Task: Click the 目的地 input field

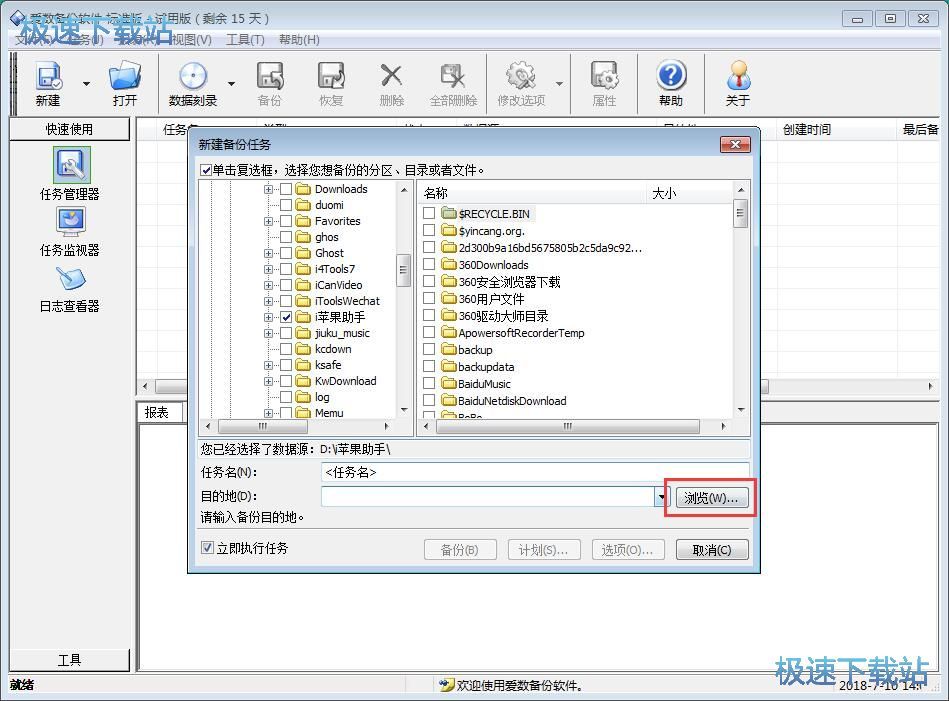Action: (x=488, y=497)
